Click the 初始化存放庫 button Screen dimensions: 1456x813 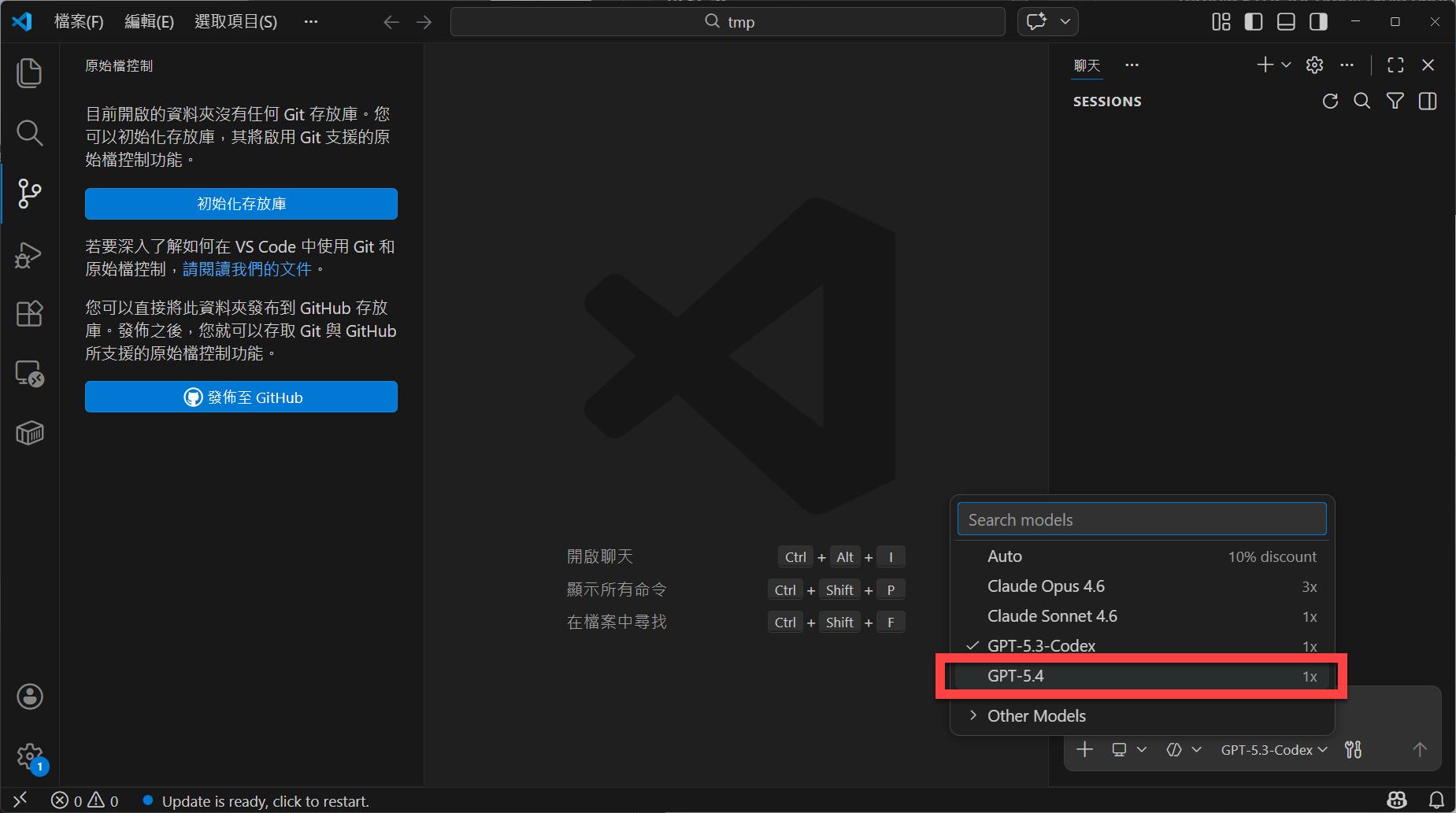point(241,204)
